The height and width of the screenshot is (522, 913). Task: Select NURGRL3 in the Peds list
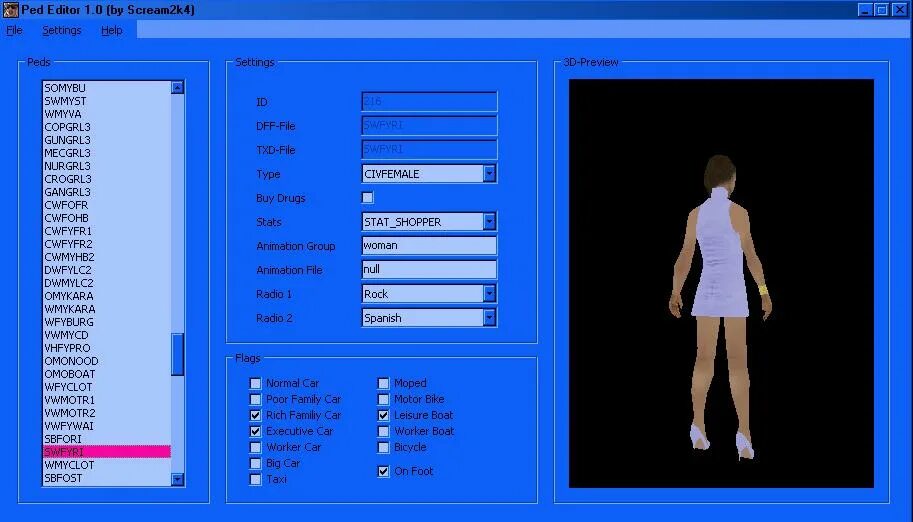pos(107,166)
